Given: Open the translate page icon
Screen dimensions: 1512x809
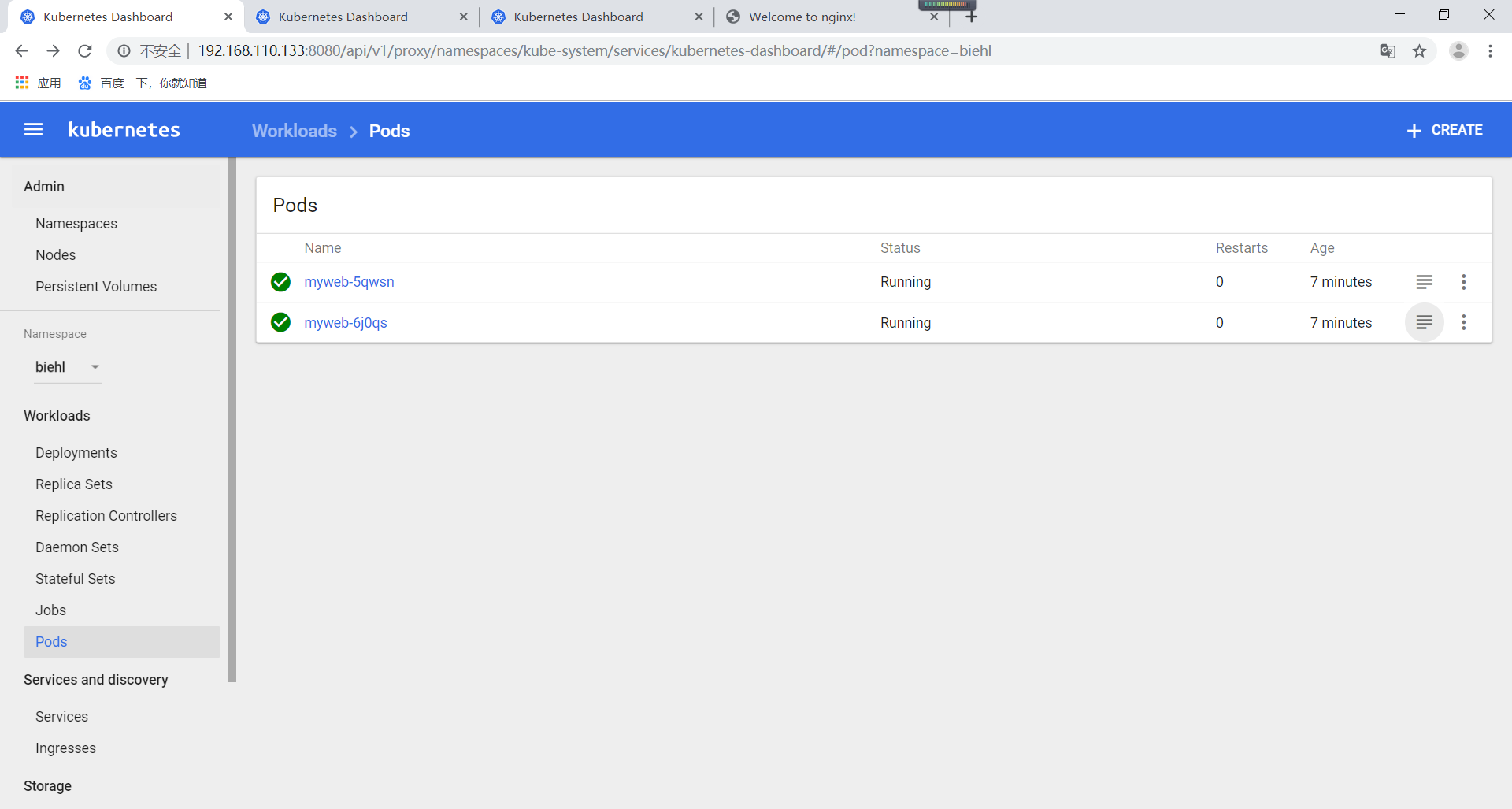Looking at the screenshot, I should (1388, 51).
